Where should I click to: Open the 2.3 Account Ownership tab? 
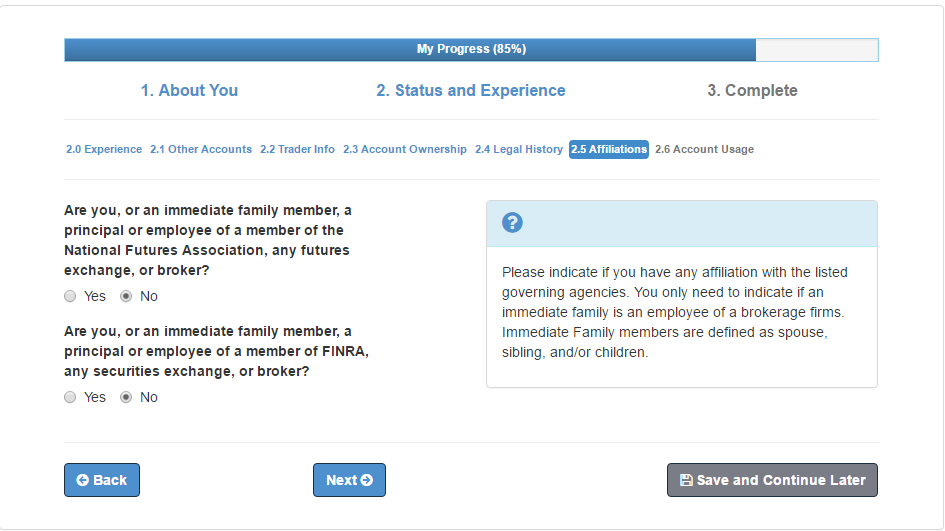(x=404, y=149)
